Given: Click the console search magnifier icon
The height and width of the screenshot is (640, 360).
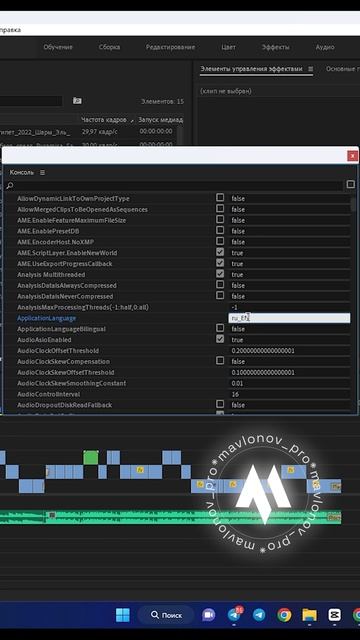Looking at the screenshot, I should click(x=9, y=186).
